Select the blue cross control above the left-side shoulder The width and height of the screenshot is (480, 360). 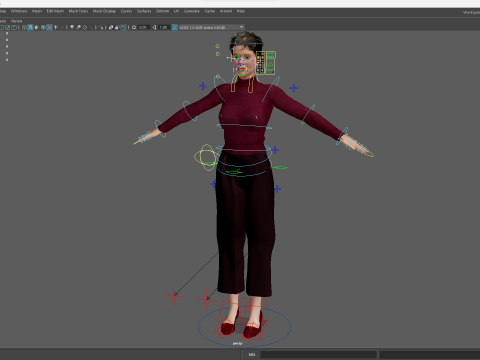pos(203,86)
